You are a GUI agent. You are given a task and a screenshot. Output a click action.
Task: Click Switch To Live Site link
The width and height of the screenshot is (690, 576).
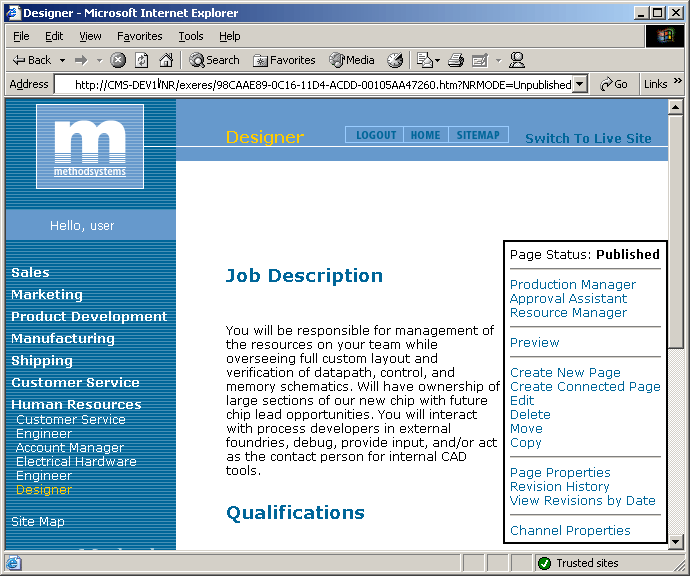[588, 139]
